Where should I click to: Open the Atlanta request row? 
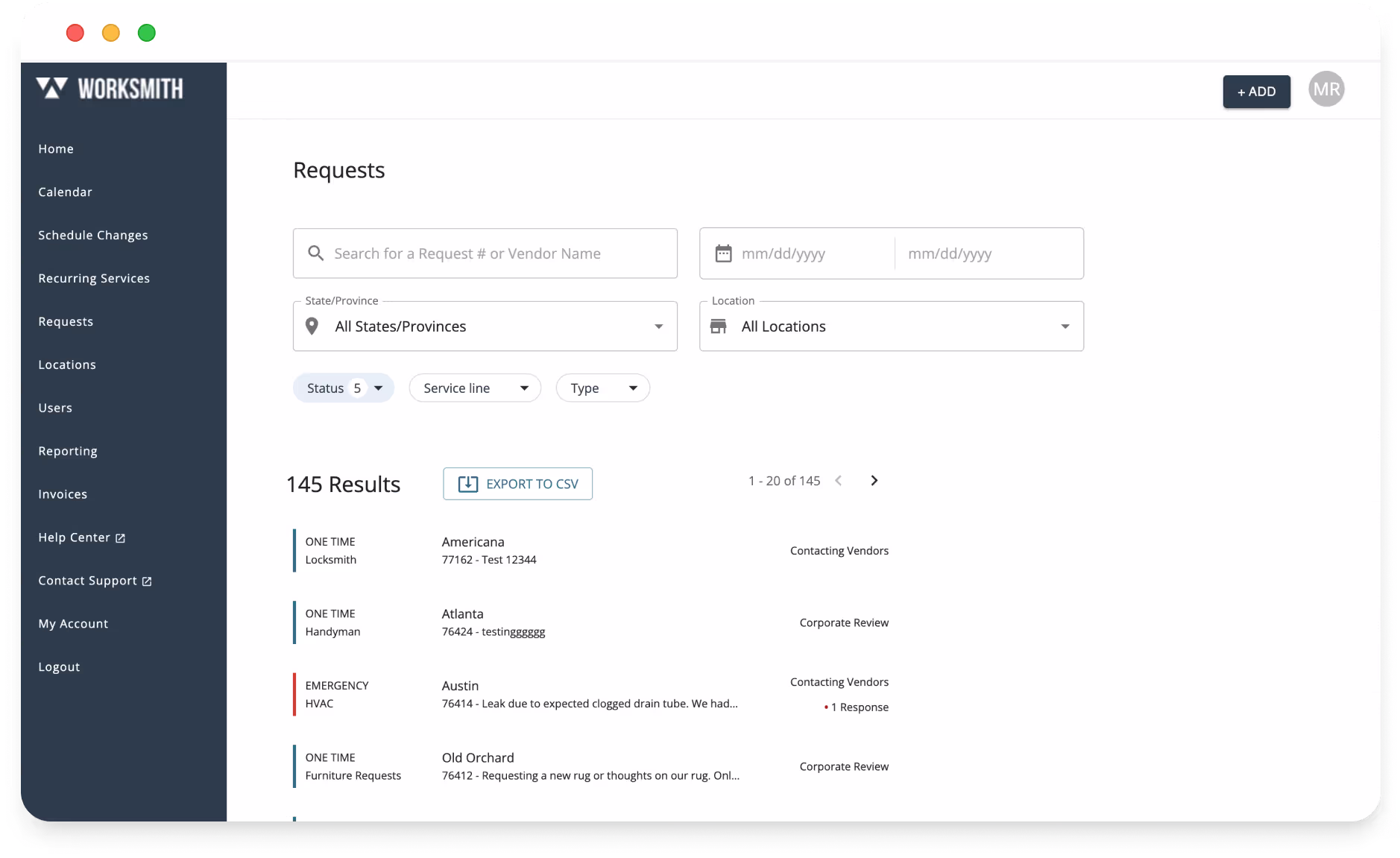click(x=591, y=622)
